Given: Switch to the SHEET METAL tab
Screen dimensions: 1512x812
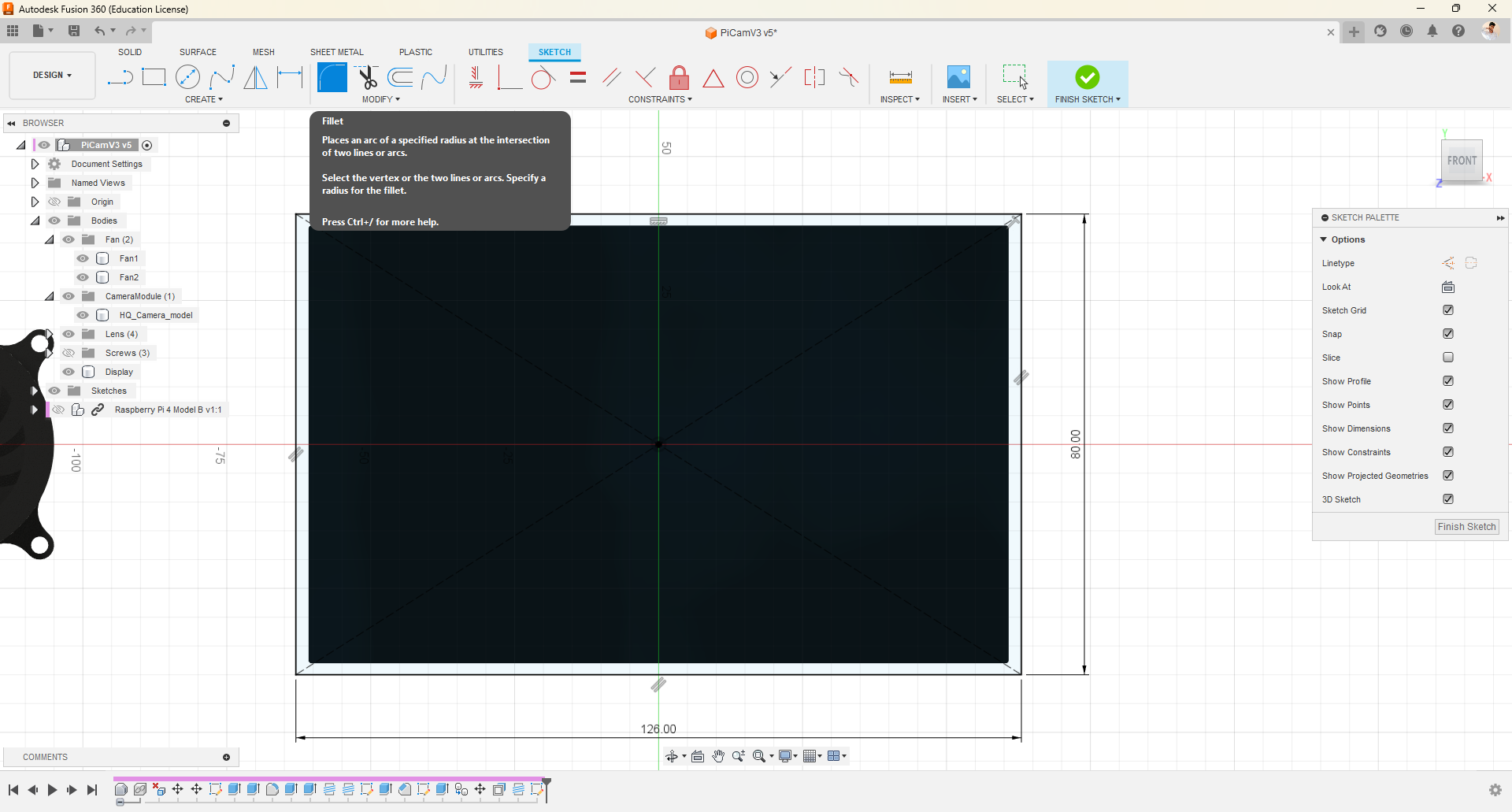Looking at the screenshot, I should click(x=337, y=52).
